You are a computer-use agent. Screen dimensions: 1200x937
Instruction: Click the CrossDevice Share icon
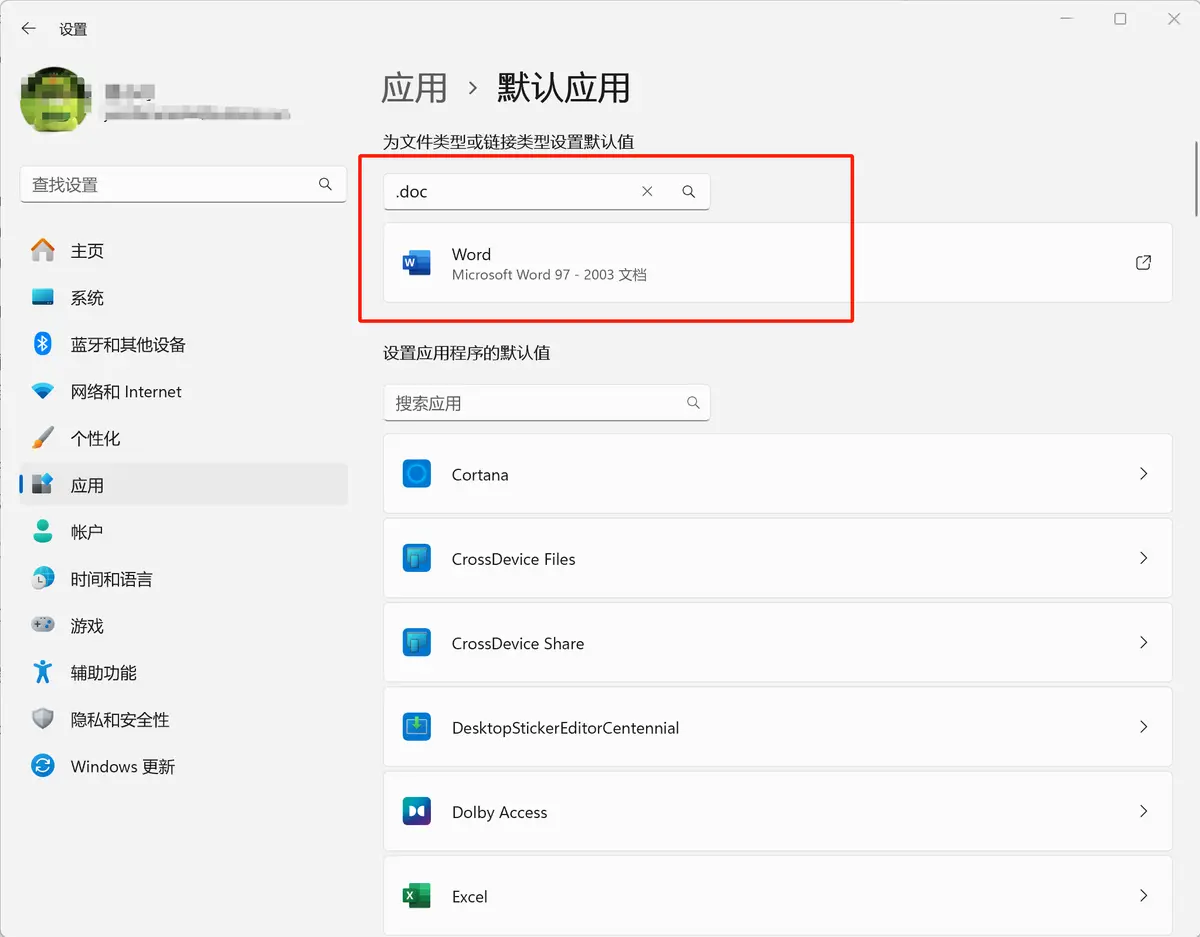tap(416, 642)
